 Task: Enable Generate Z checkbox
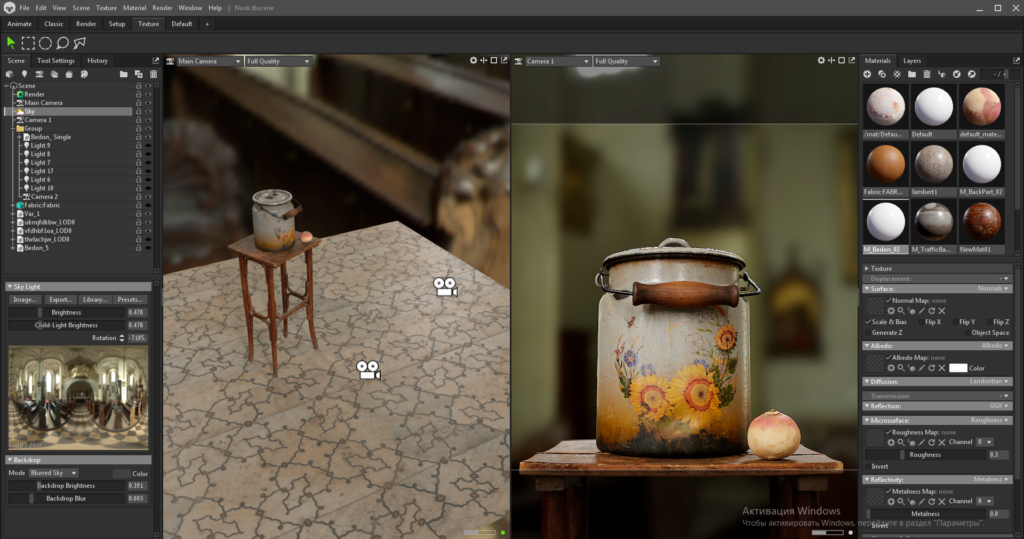[868, 333]
